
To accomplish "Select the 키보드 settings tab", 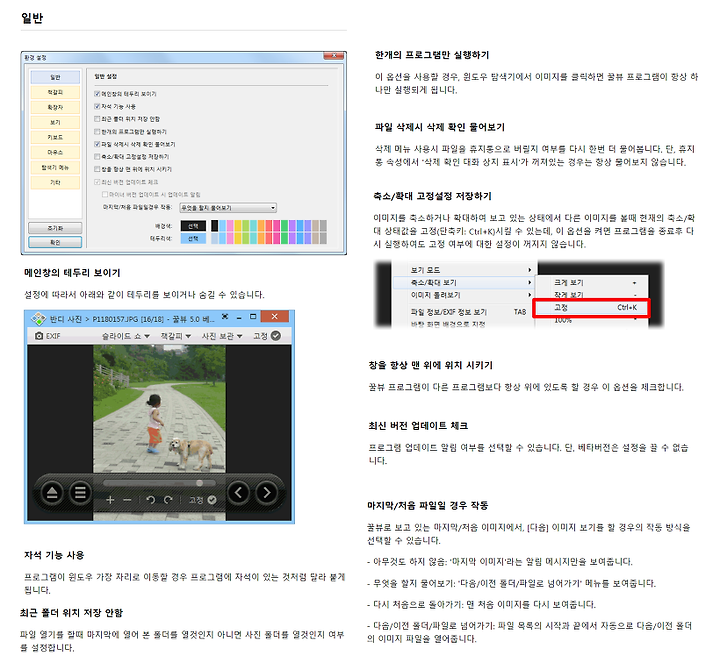I will click(x=55, y=137).
